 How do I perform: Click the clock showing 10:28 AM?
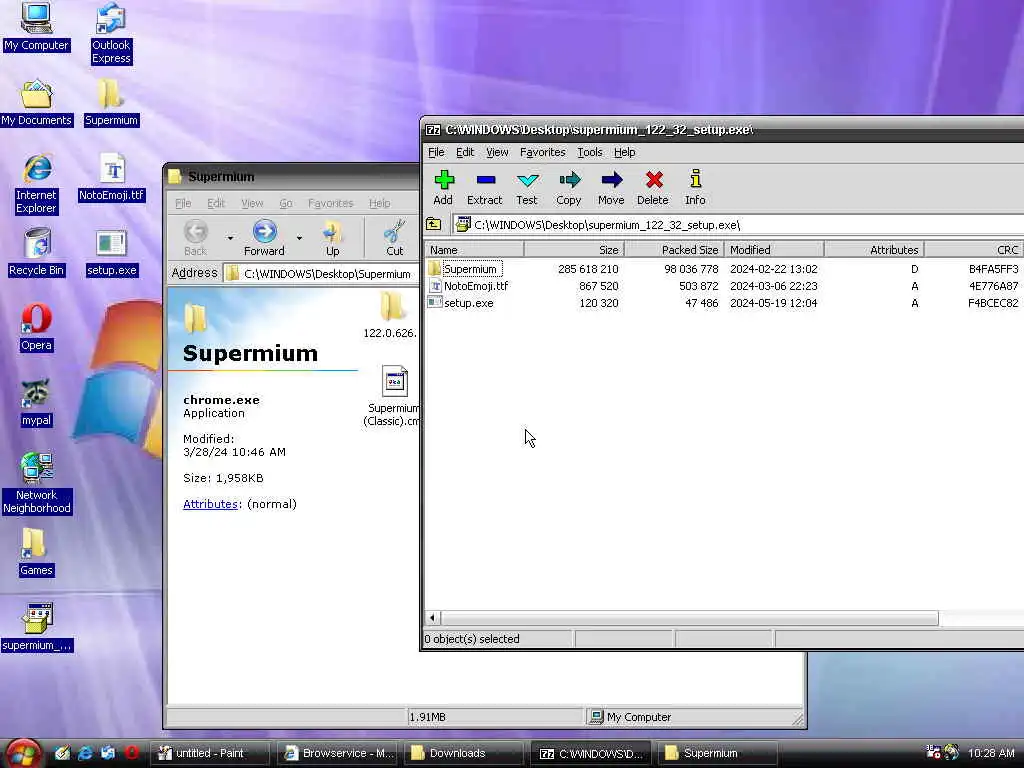click(x=991, y=753)
